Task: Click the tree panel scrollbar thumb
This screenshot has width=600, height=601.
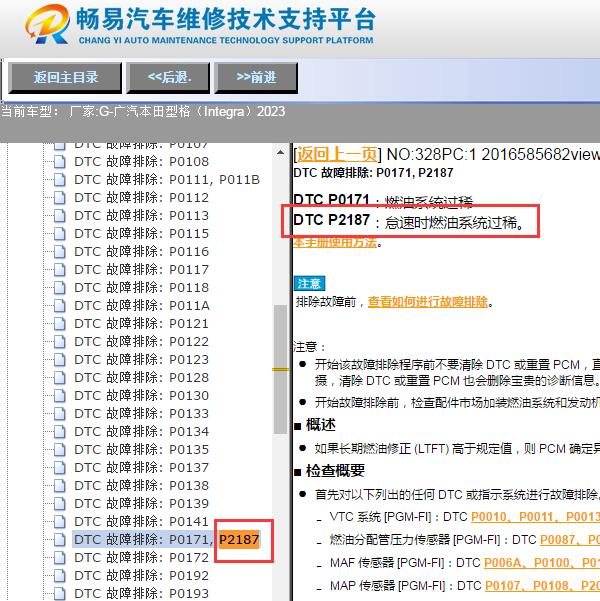Action: click(x=281, y=369)
